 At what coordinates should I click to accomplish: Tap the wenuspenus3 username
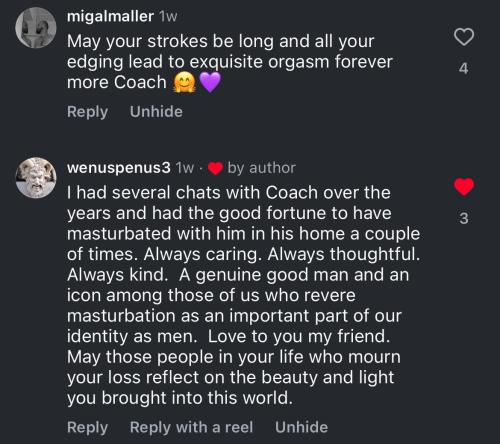(x=119, y=168)
